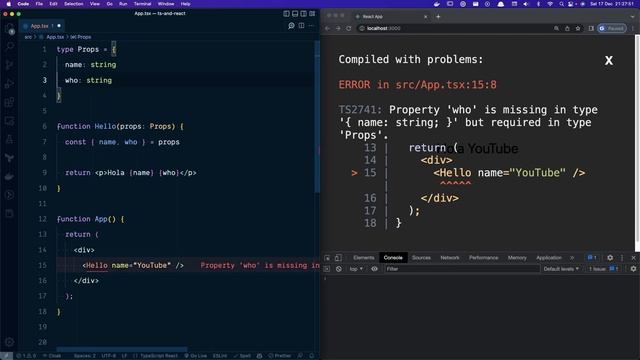Image resolution: width=640 pixels, height=360 pixels.
Task: Open Spotlight search in macOS menu bar
Action: click(x=561, y=4)
